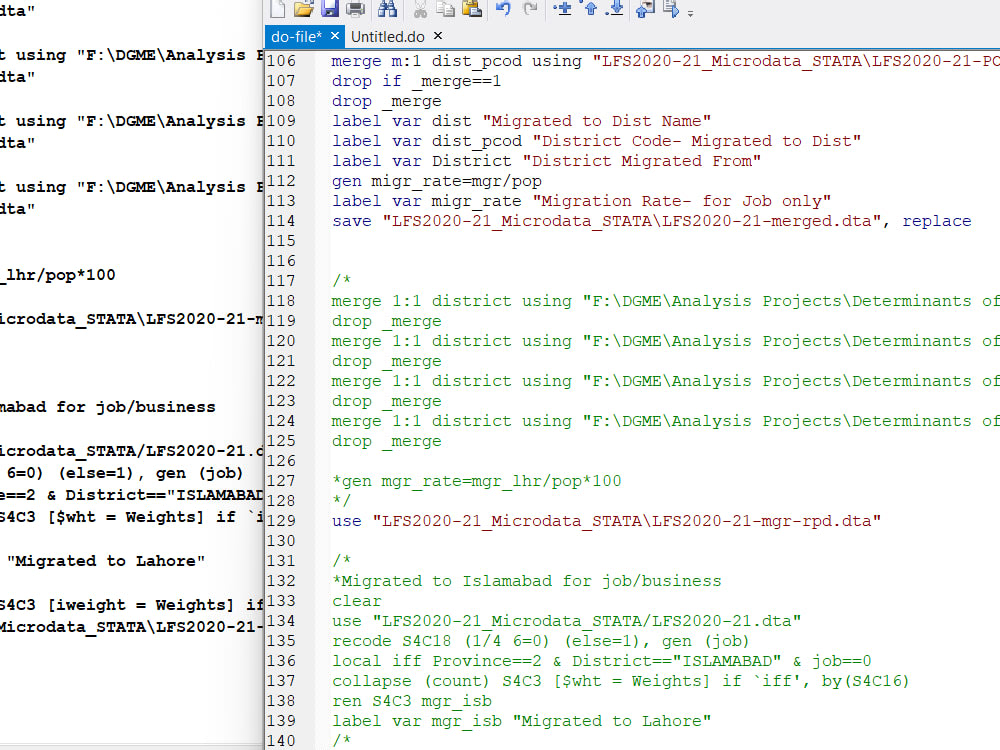This screenshot has width=1000, height=750.
Task: Run the do-file quietly
Action: tap(643, 11)
